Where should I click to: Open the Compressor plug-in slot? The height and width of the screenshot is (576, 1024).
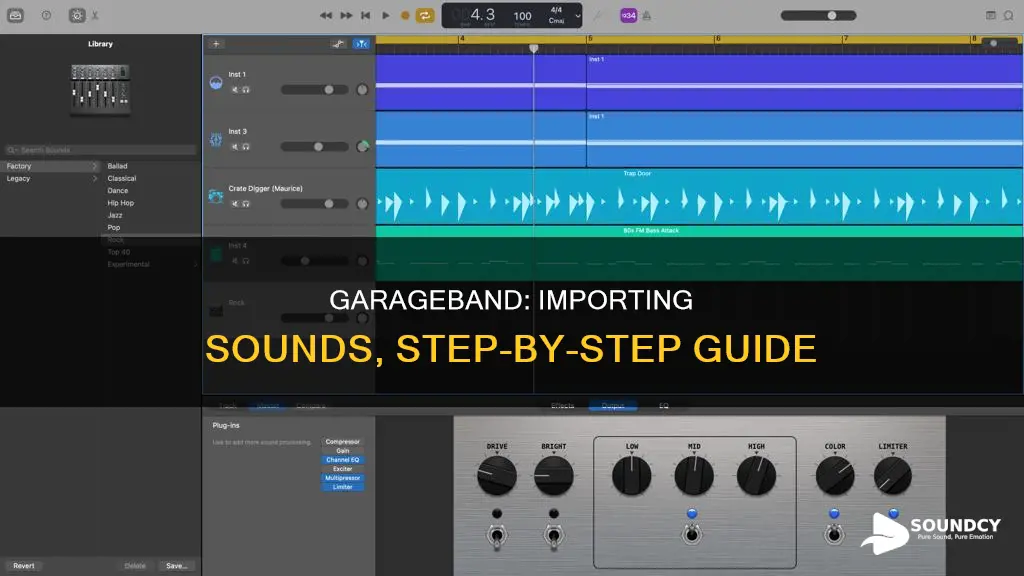coord(343,441)
